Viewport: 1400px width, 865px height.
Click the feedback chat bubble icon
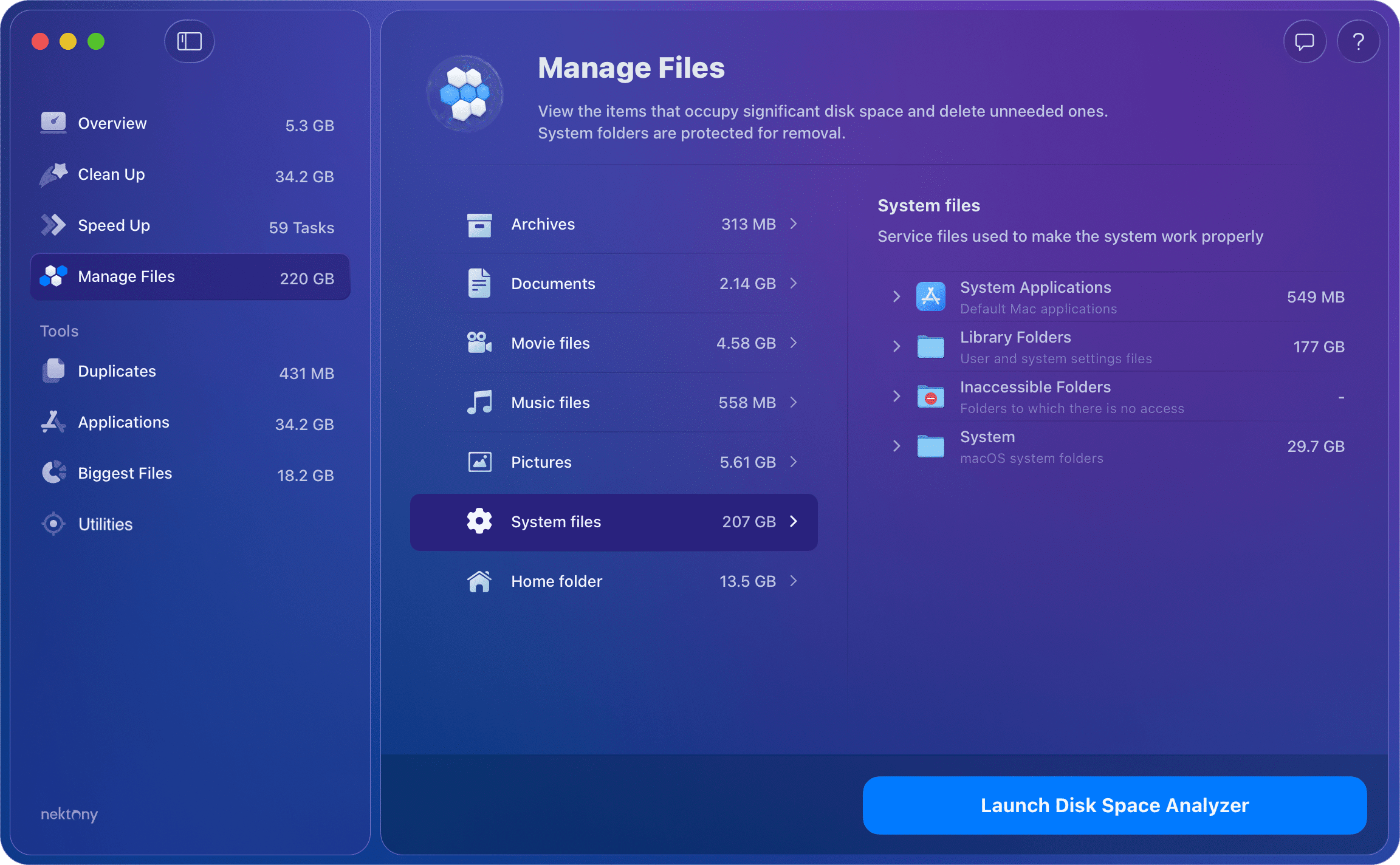(x=1305, y=41)
